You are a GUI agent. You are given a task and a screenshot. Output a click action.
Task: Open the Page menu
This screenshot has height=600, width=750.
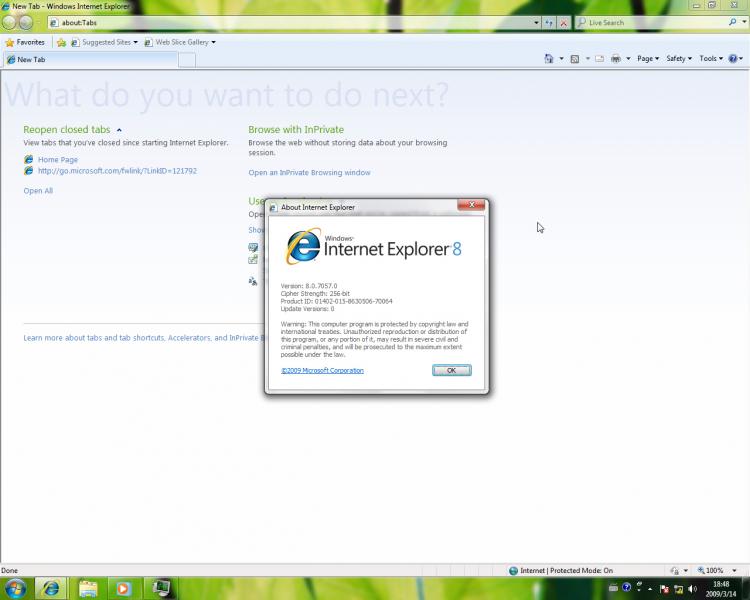pos(648,58)
